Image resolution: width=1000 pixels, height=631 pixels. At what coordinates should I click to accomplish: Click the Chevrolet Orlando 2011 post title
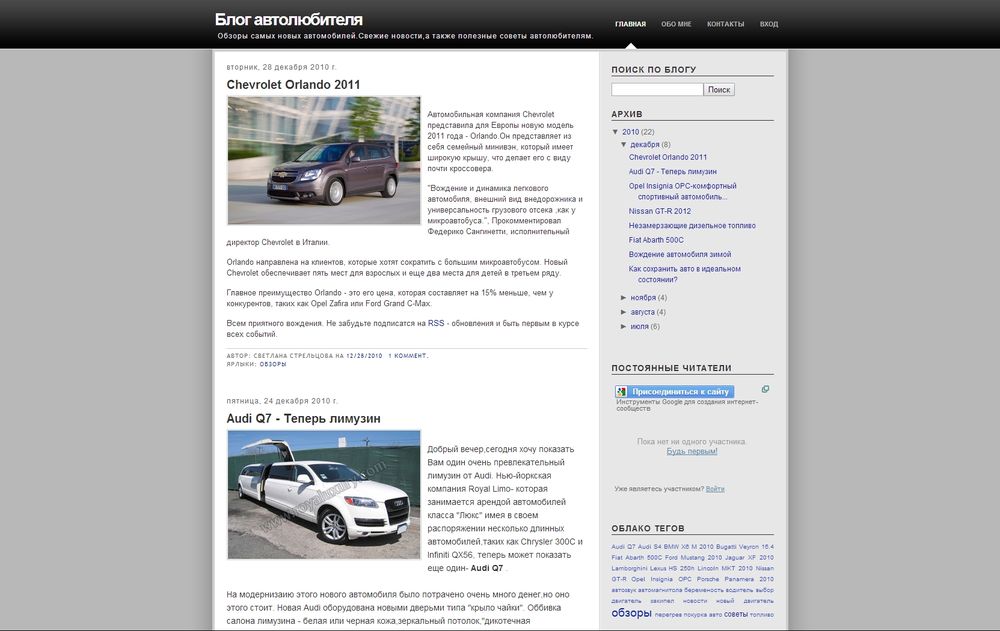[x=293, y=85]
